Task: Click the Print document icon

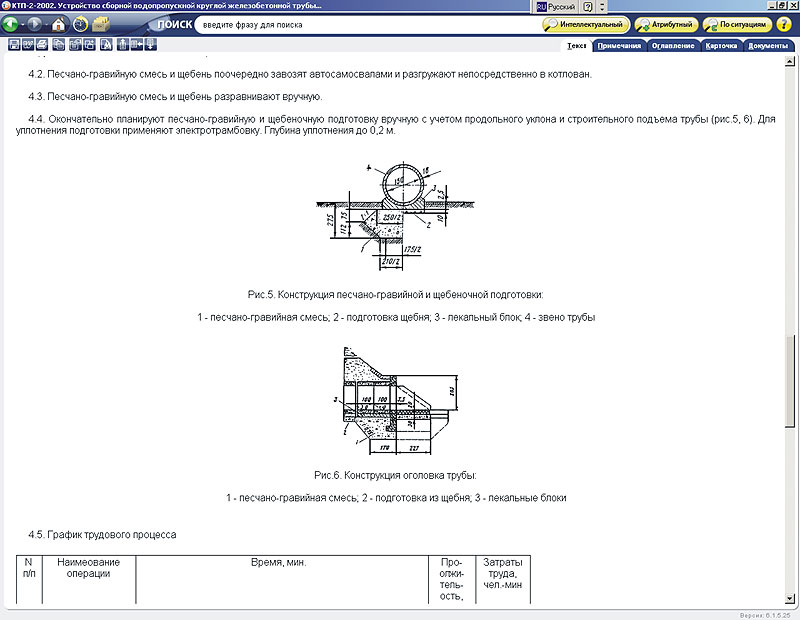Action: (41, 44)
